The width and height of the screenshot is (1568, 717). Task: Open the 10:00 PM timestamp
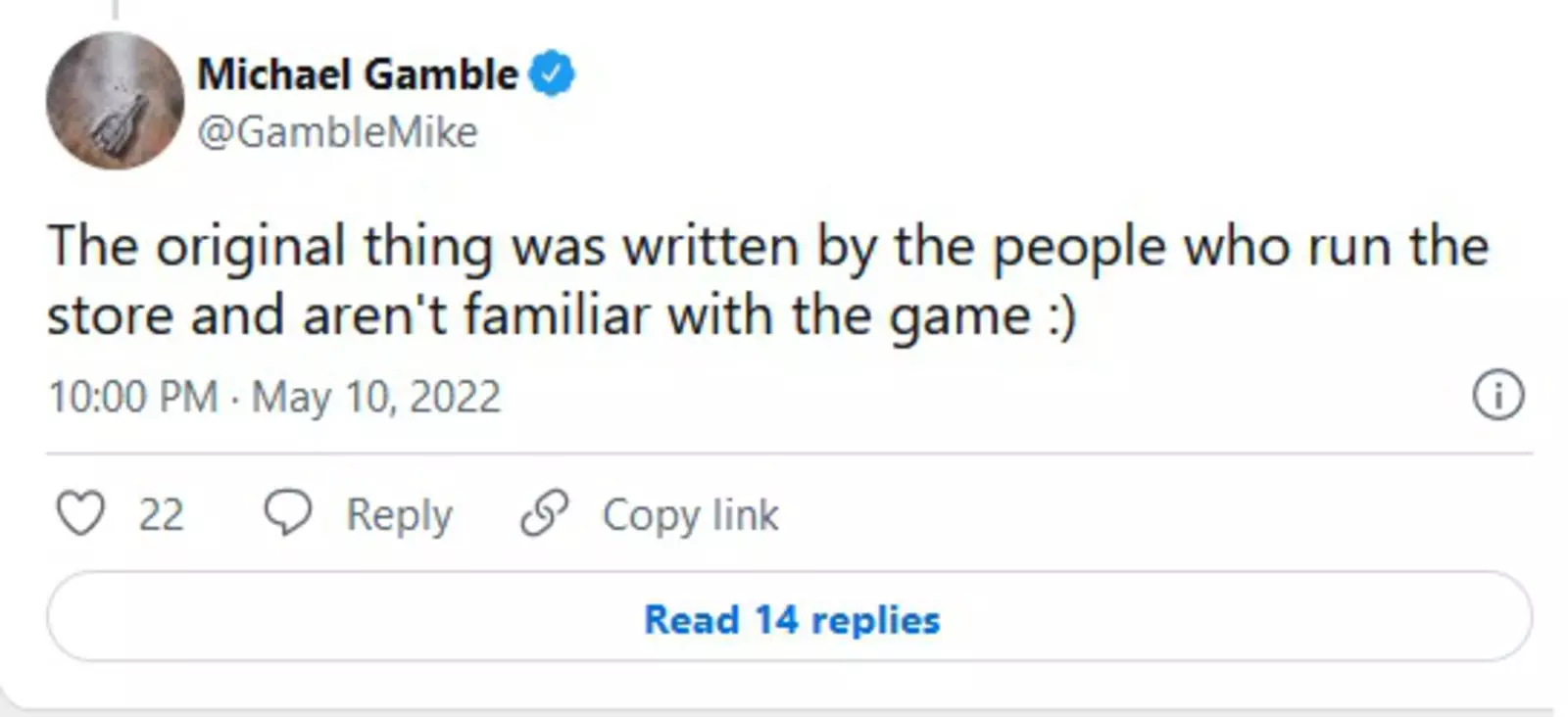click(133, 398)
